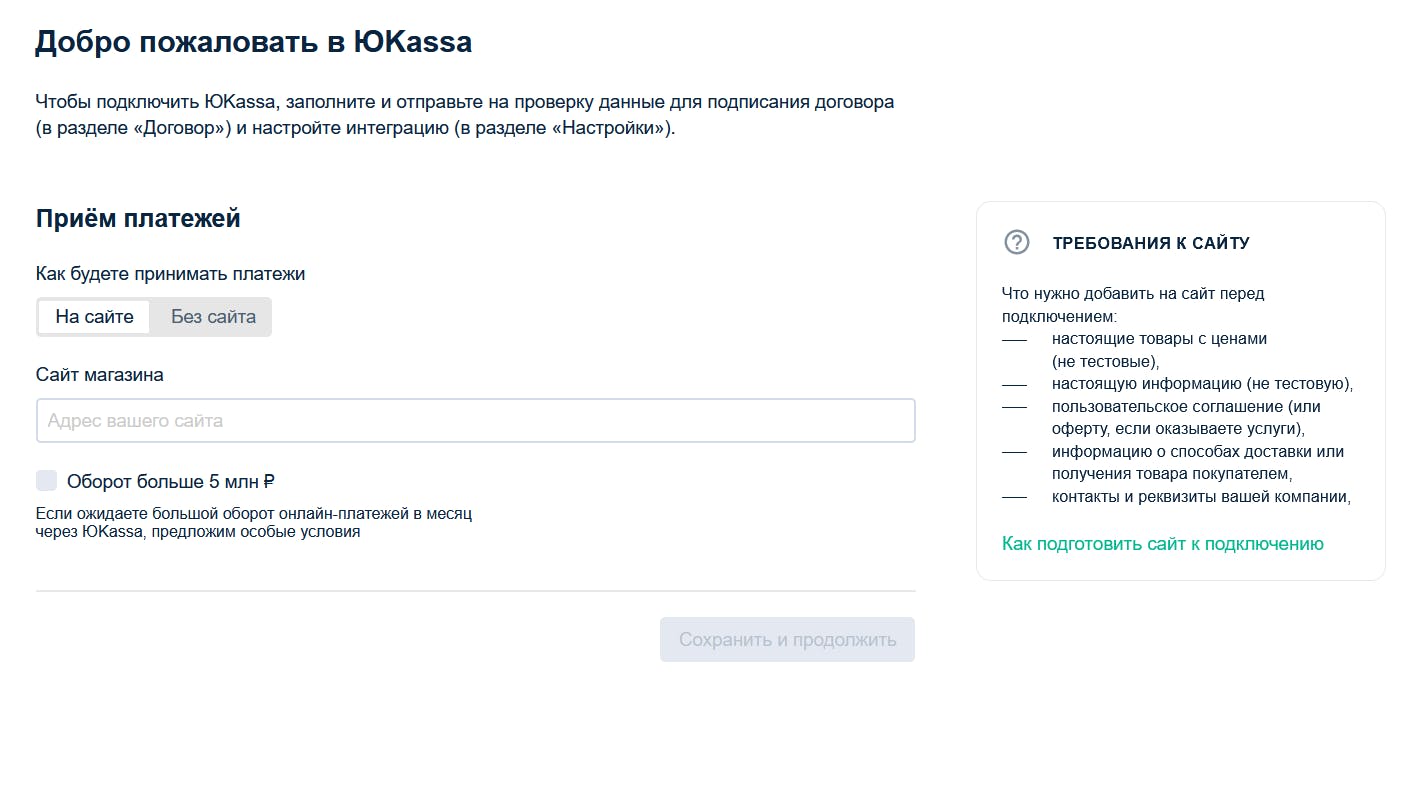Screen dimensions: 1420x789
Task: Switch to «Без сайта» payment option
Action: pyautogui.click(x=213, y=317)
